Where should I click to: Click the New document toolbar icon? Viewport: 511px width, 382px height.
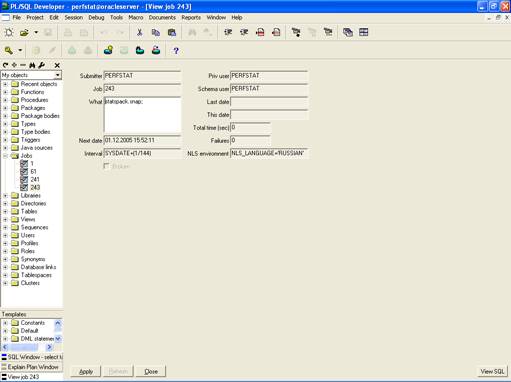[9, 32]
